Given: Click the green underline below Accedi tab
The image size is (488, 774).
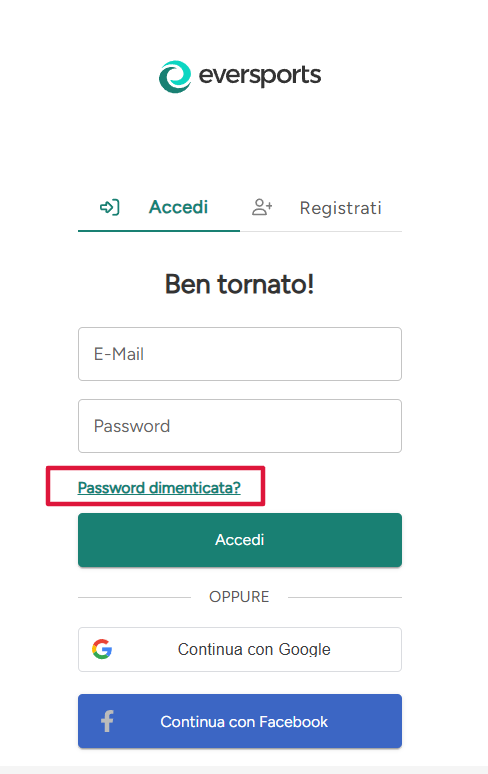Looking at the screenshot, I should click(159, 231).
